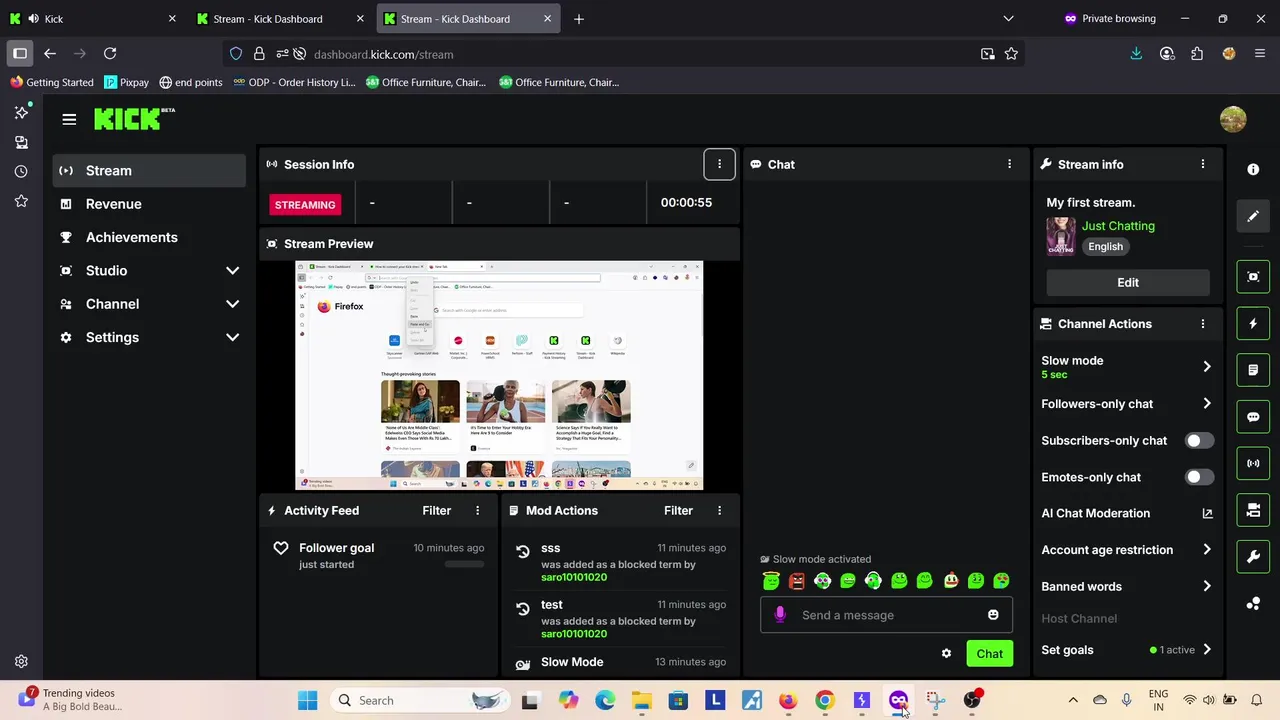This screenshot has height=720, width=1280.
Task: List all browser tabs dropdown arrow
Action: [1008, 18]
